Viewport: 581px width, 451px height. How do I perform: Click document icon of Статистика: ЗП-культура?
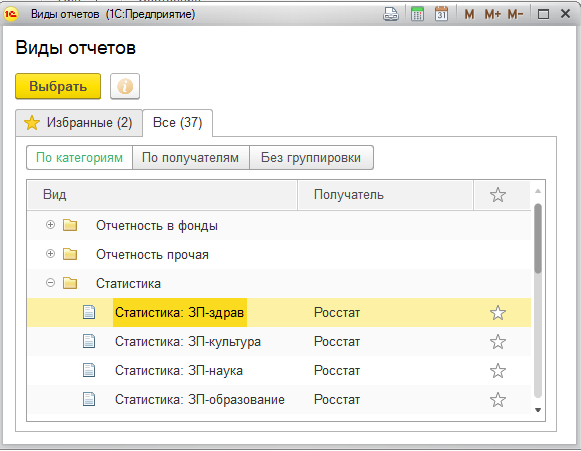pyautogui.click(x=89, y=341)
